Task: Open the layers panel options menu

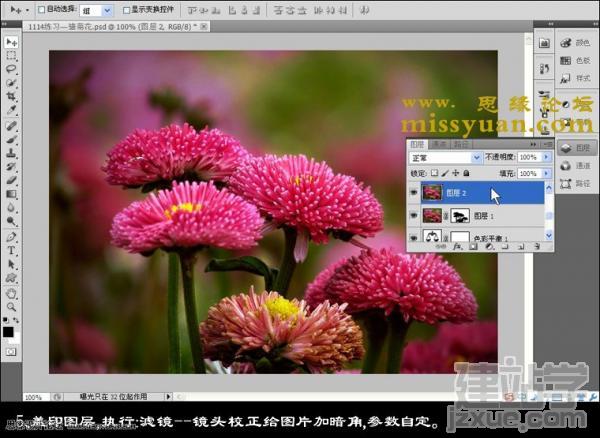Action: (548, 144)
